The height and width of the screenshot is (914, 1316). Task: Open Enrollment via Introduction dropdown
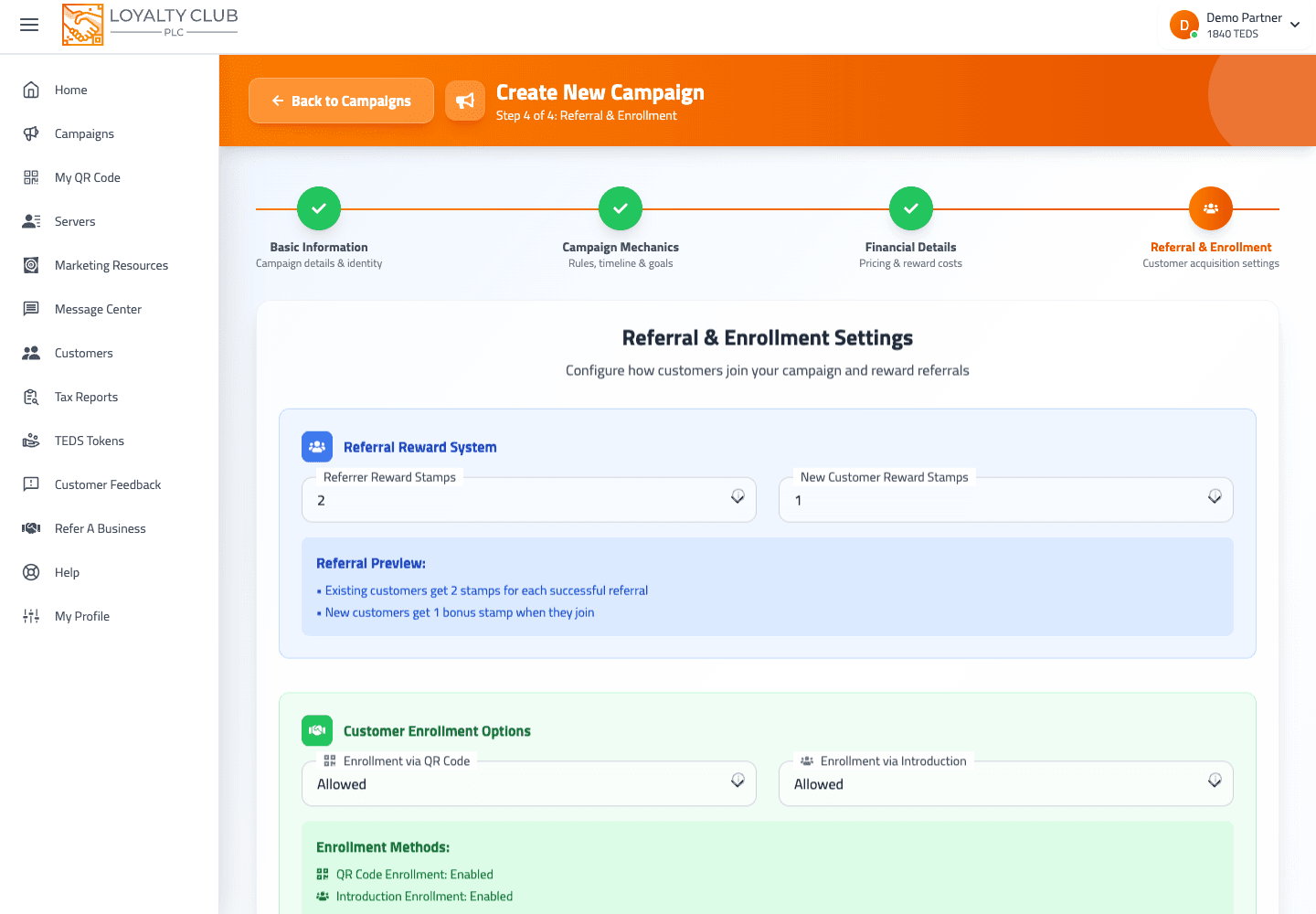pyautogui.click(x=1006, y=783)
